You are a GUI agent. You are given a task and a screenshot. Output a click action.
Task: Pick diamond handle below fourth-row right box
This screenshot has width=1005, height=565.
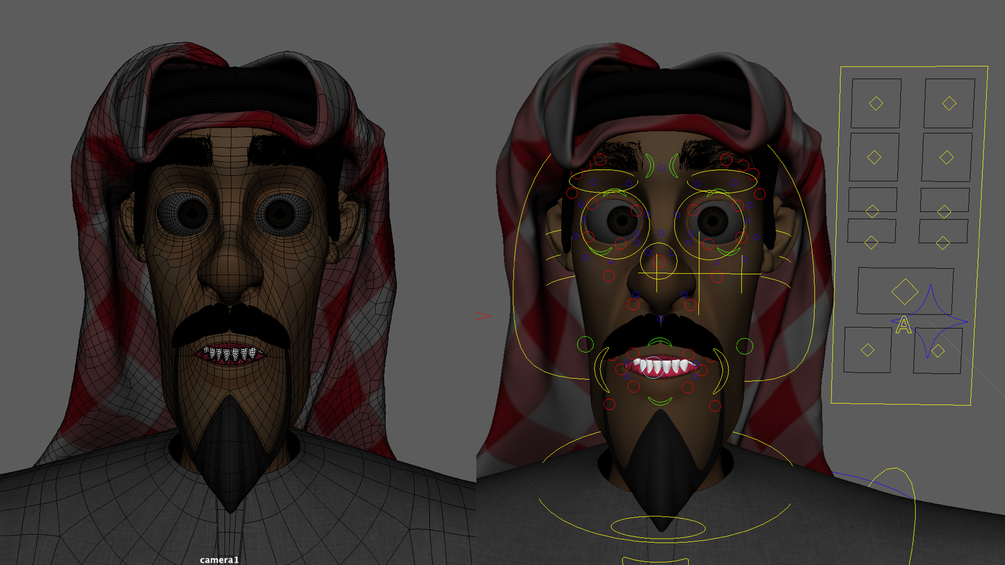(942, 243)
